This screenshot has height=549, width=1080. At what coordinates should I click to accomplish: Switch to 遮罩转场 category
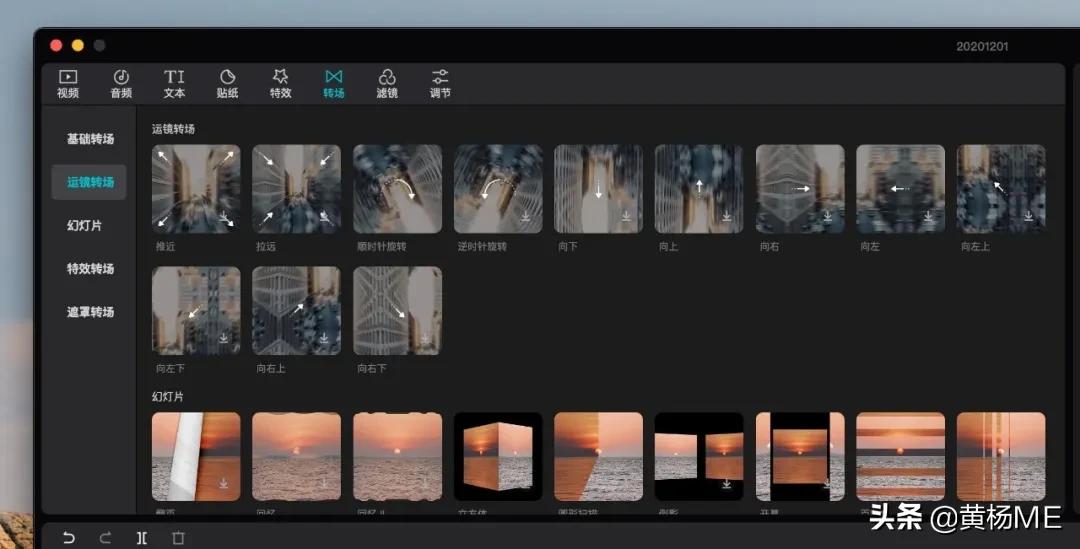click(90, 312)
